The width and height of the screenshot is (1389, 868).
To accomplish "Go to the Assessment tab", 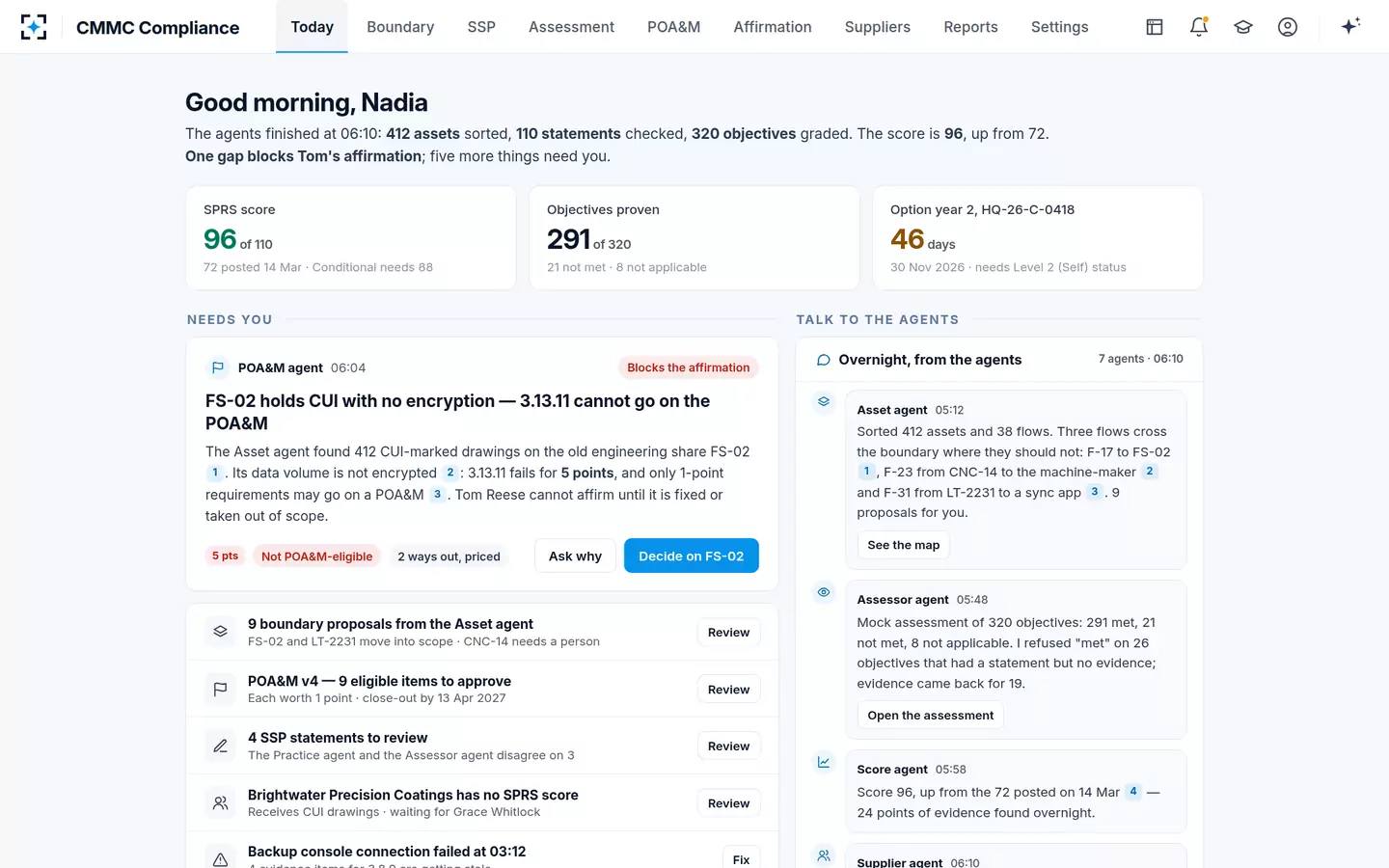I will [x=571, y=27].
